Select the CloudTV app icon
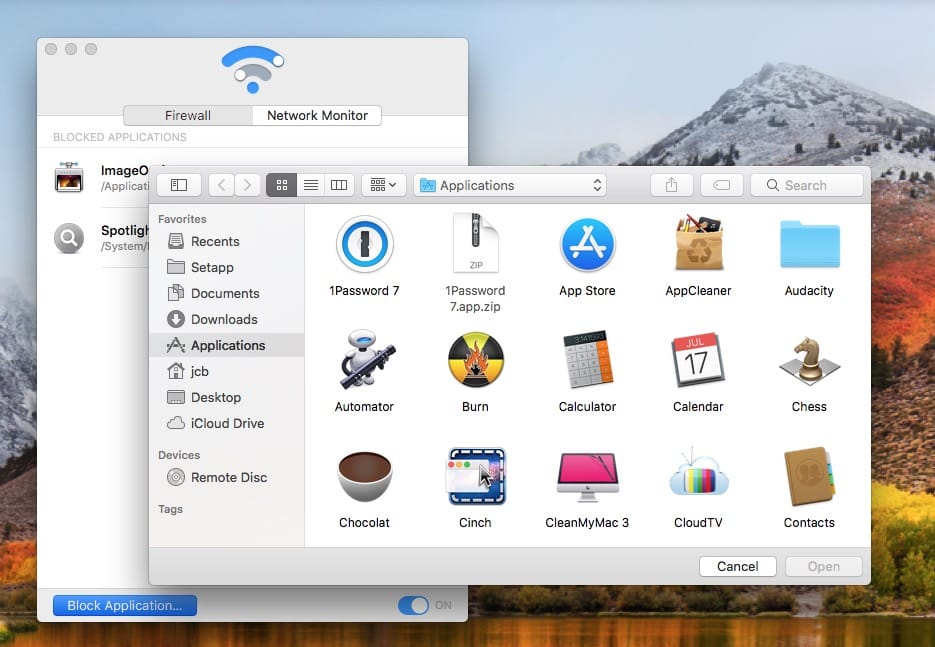The width and height of the screenshot is (935, 647). [x=698, y=474]
